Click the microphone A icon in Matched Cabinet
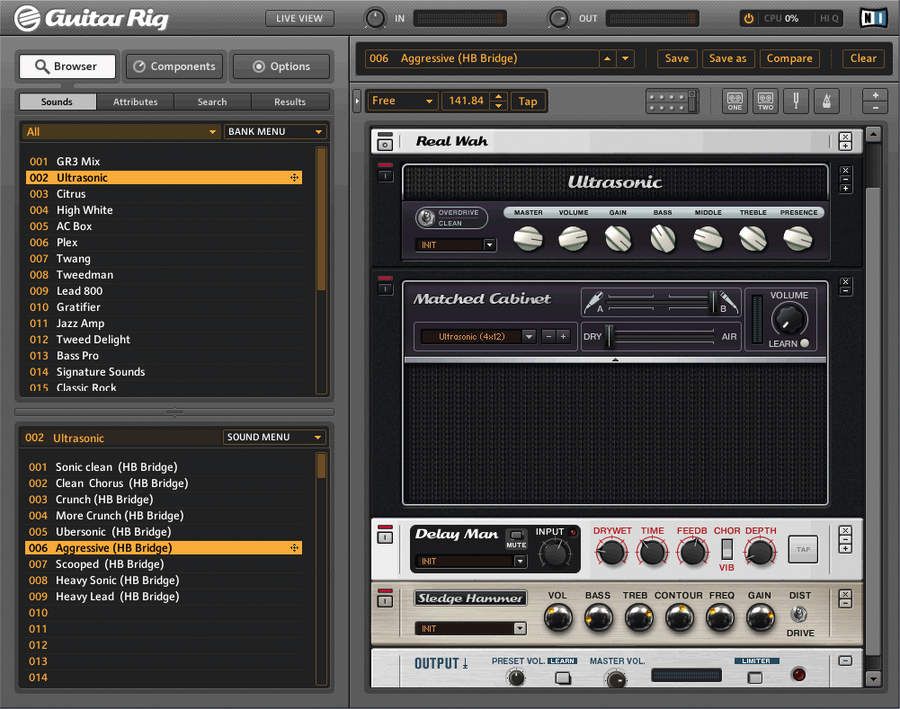 [x=593, y=301]
